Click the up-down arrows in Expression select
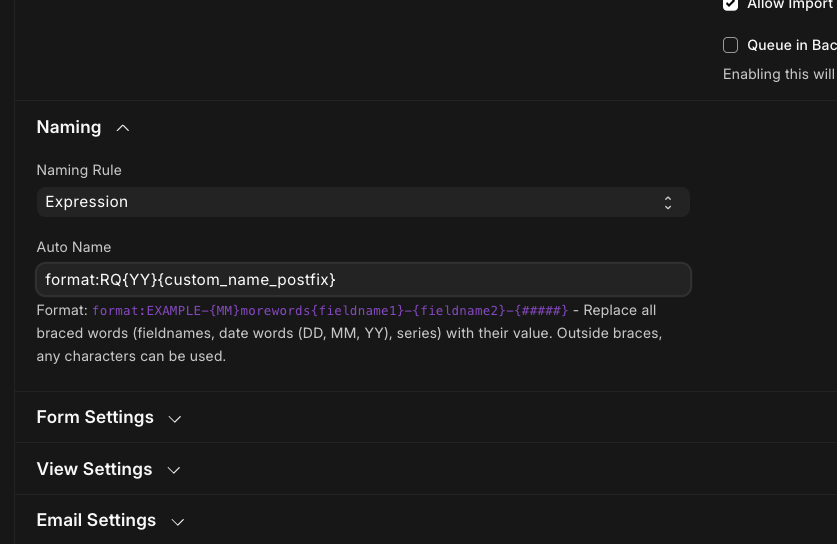The image size is (837, 544). [x=667, y=202]
